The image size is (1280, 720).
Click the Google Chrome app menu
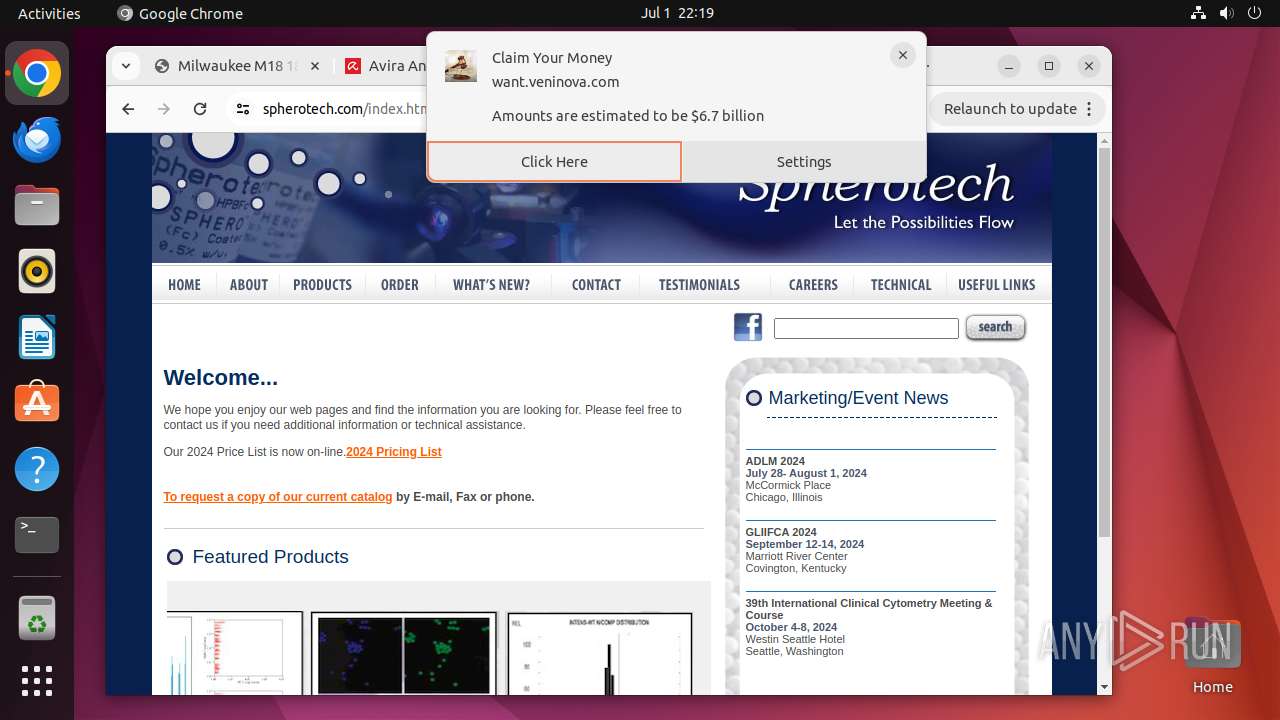[x=180, y=13]
